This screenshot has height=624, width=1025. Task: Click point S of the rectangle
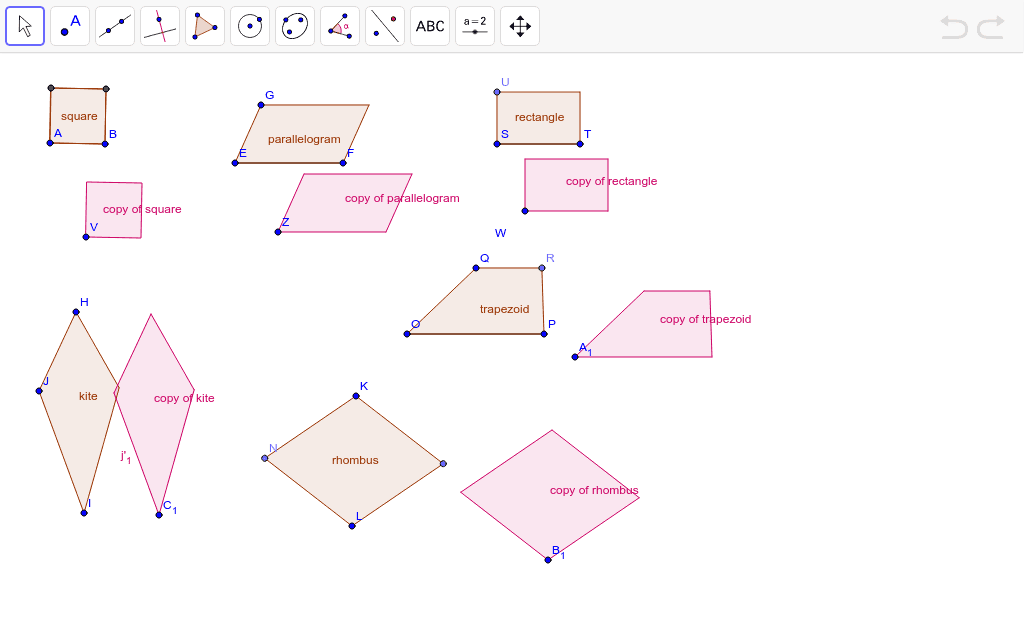tap(497, 144)
